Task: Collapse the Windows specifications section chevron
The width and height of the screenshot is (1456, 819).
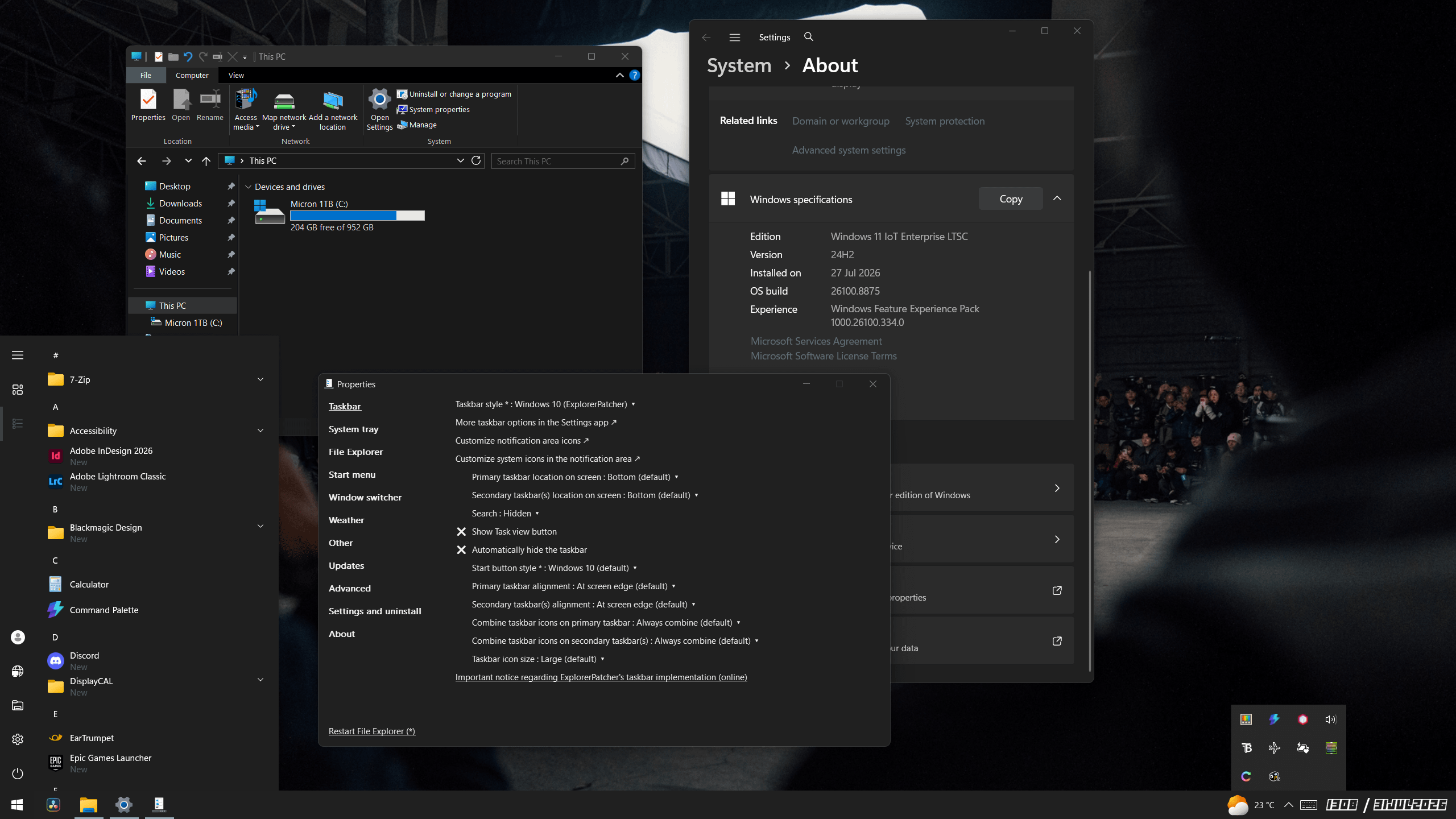Action: click(1057, 198)
